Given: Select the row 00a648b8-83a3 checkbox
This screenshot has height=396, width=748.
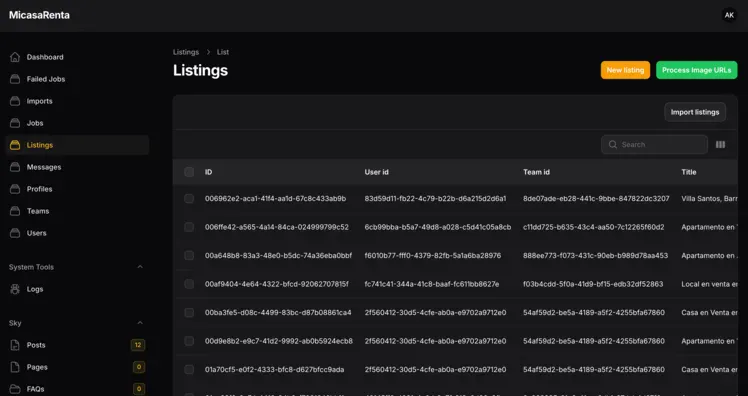Looking at the screenshot, I should click(189, 255).
